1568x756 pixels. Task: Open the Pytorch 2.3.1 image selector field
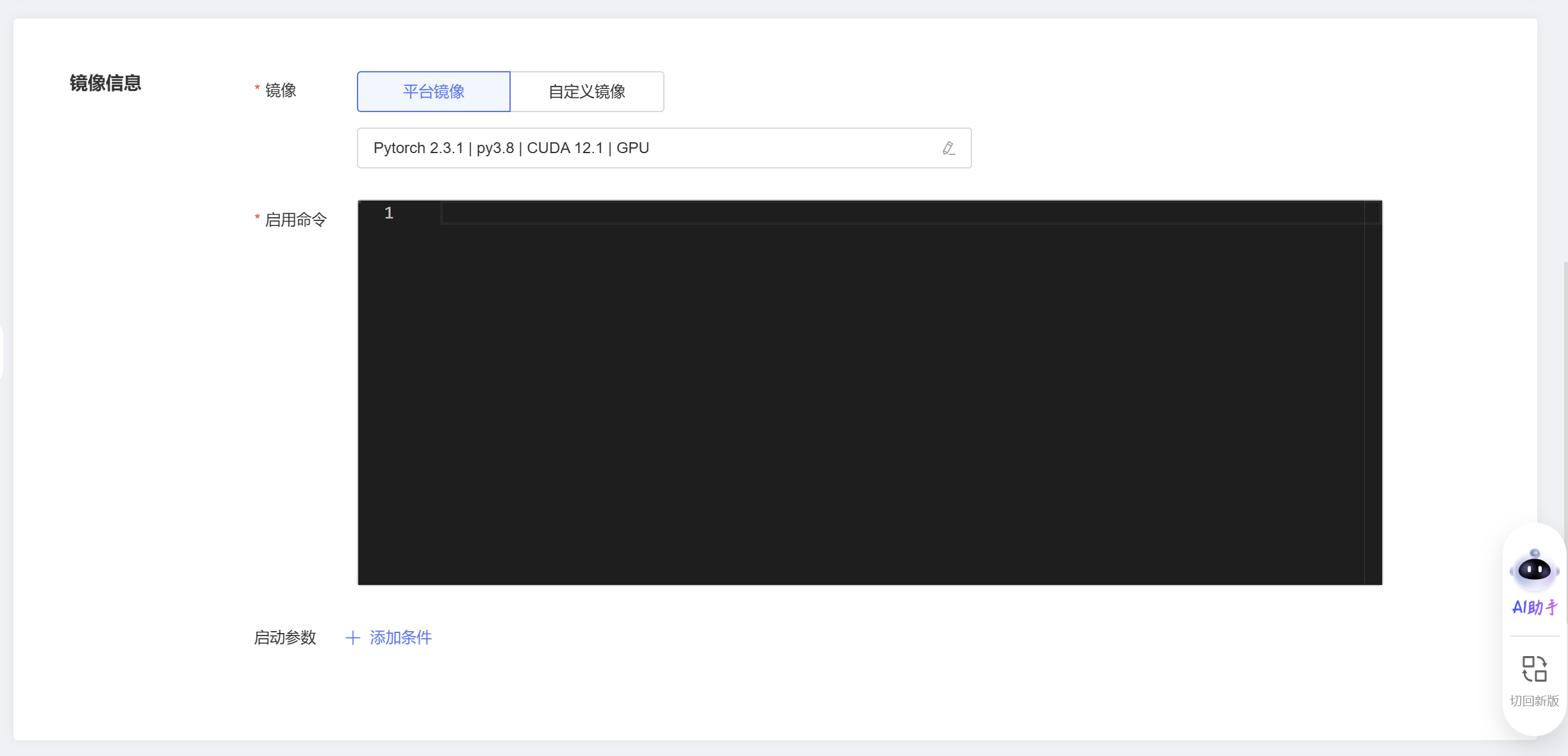(664, 148)
